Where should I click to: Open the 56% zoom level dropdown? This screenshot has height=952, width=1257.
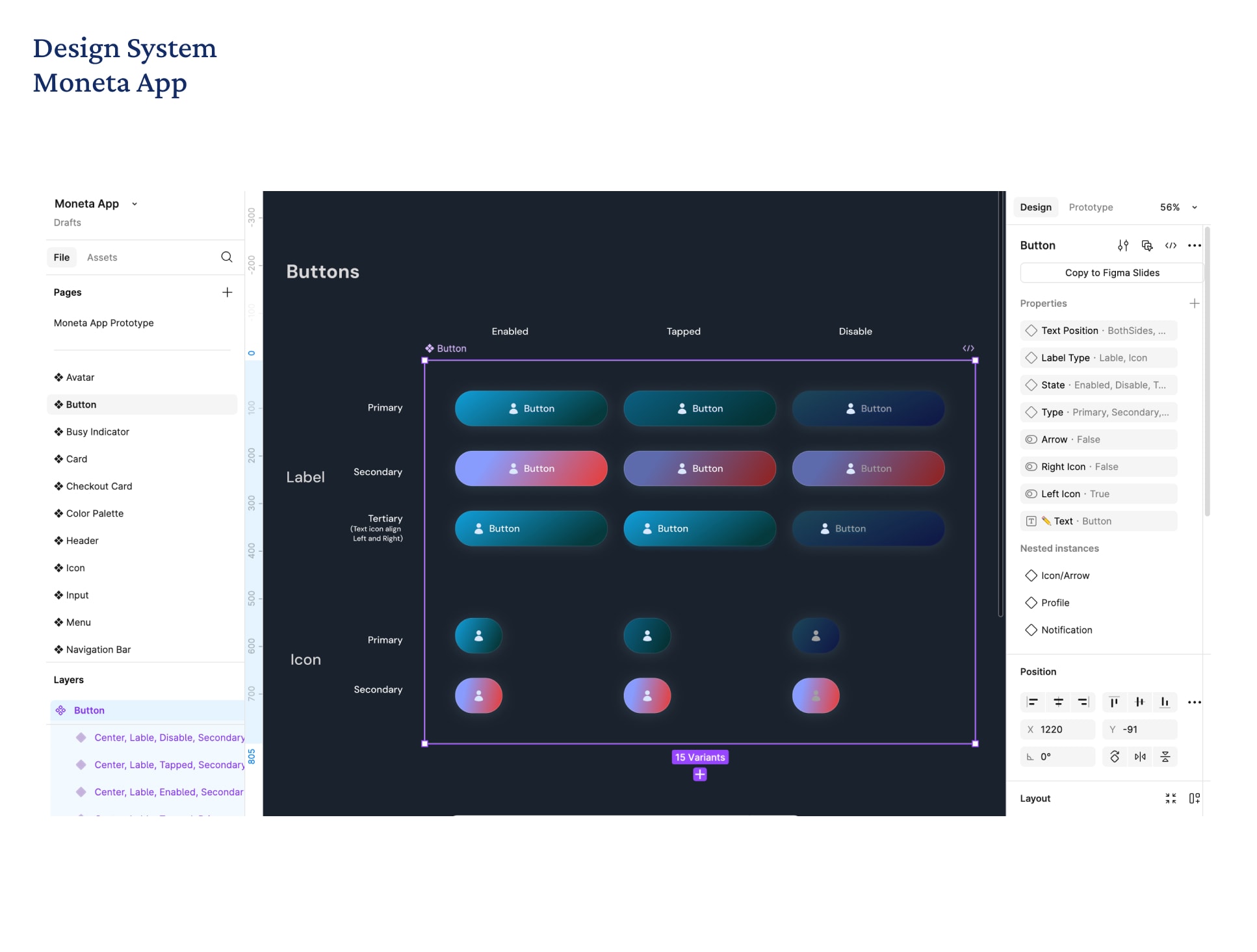[x=1195, y=207]
